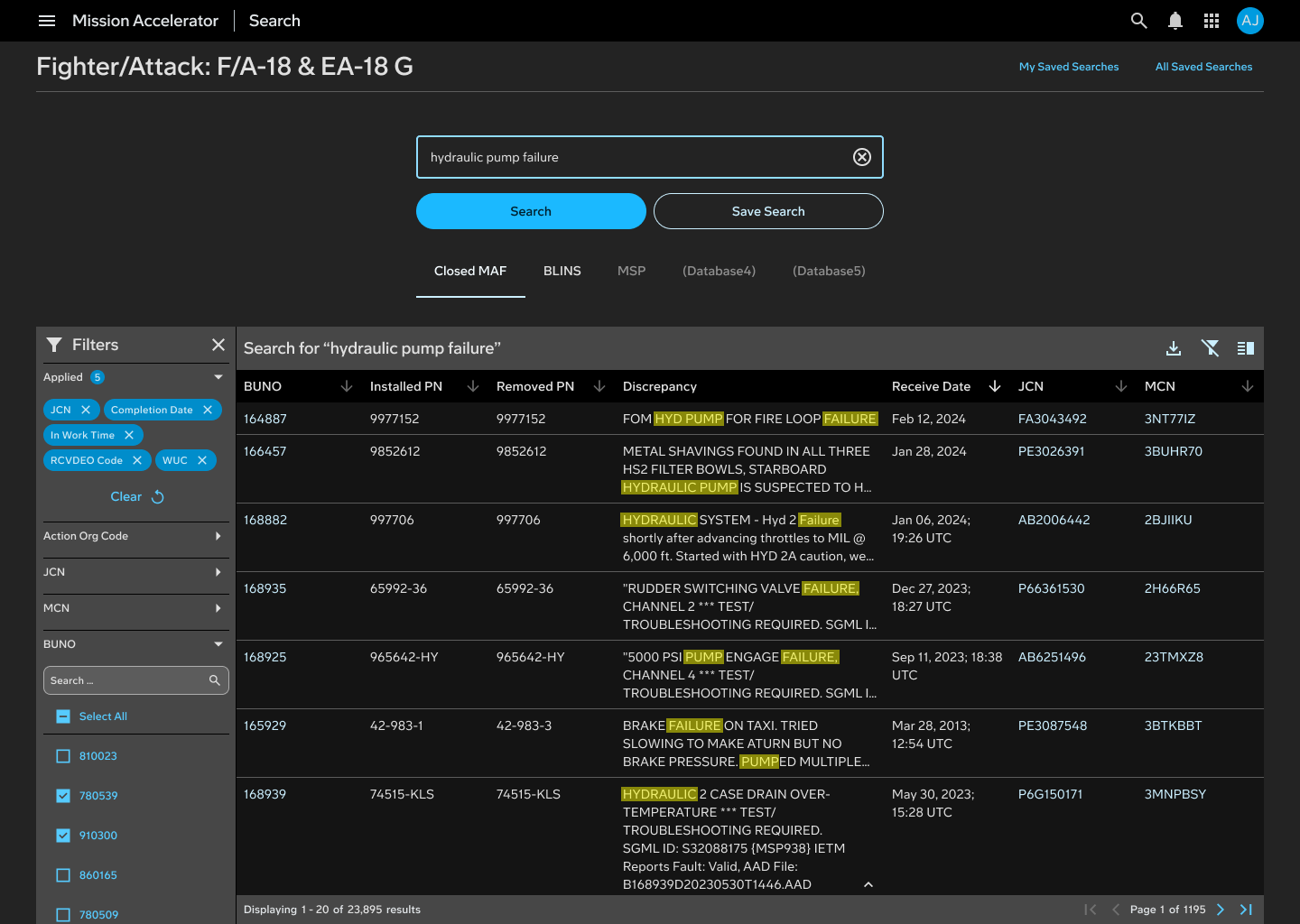This screenshot has height=924, width=1300.
Task: Click Removed PN cell 42-983-3
Action: 525,725
